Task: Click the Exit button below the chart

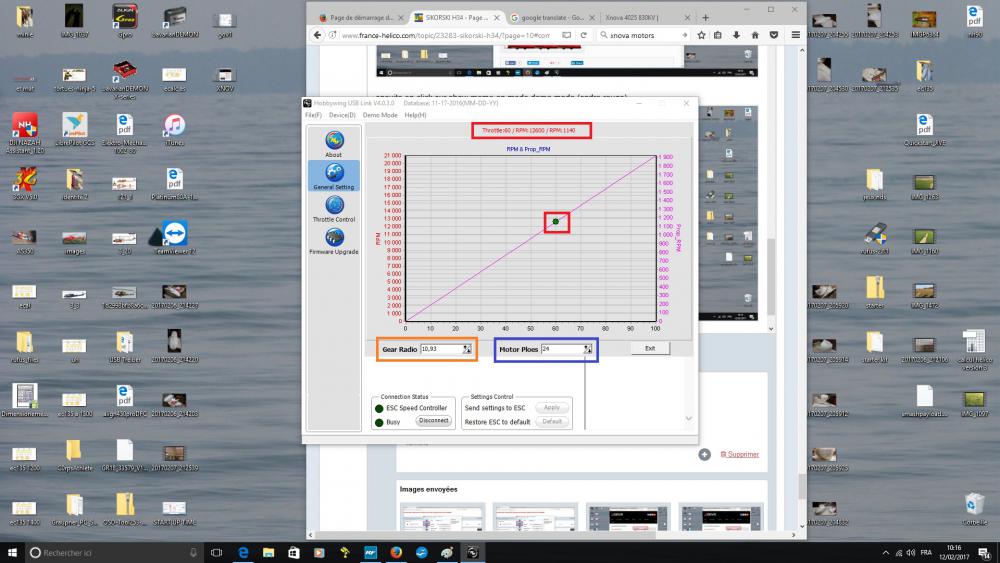Action: pyautogui.click(x=650, y=348)
